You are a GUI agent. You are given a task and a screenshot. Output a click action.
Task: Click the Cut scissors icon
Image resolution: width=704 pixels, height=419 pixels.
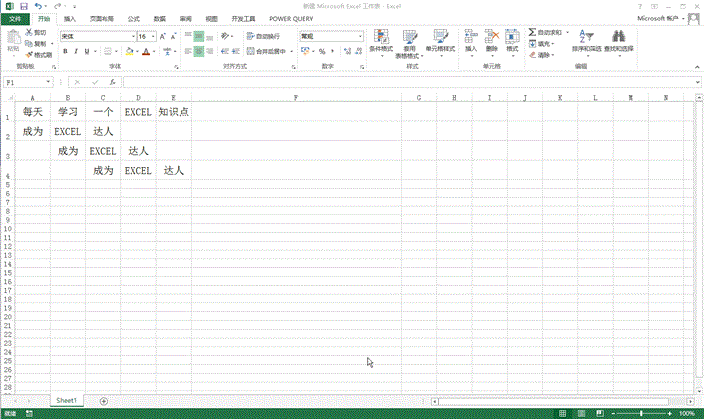(29, 32)
